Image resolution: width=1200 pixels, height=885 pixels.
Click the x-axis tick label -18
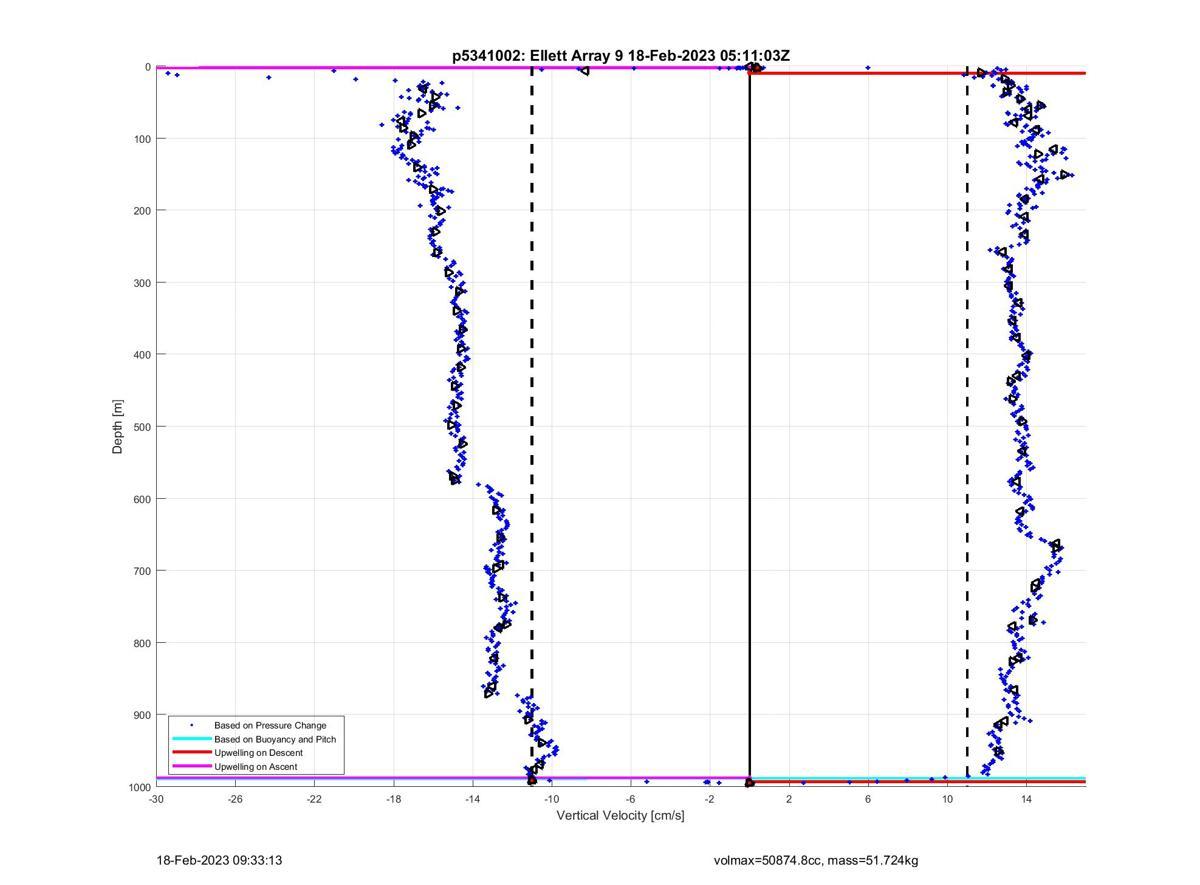click(x=393, y=799)
